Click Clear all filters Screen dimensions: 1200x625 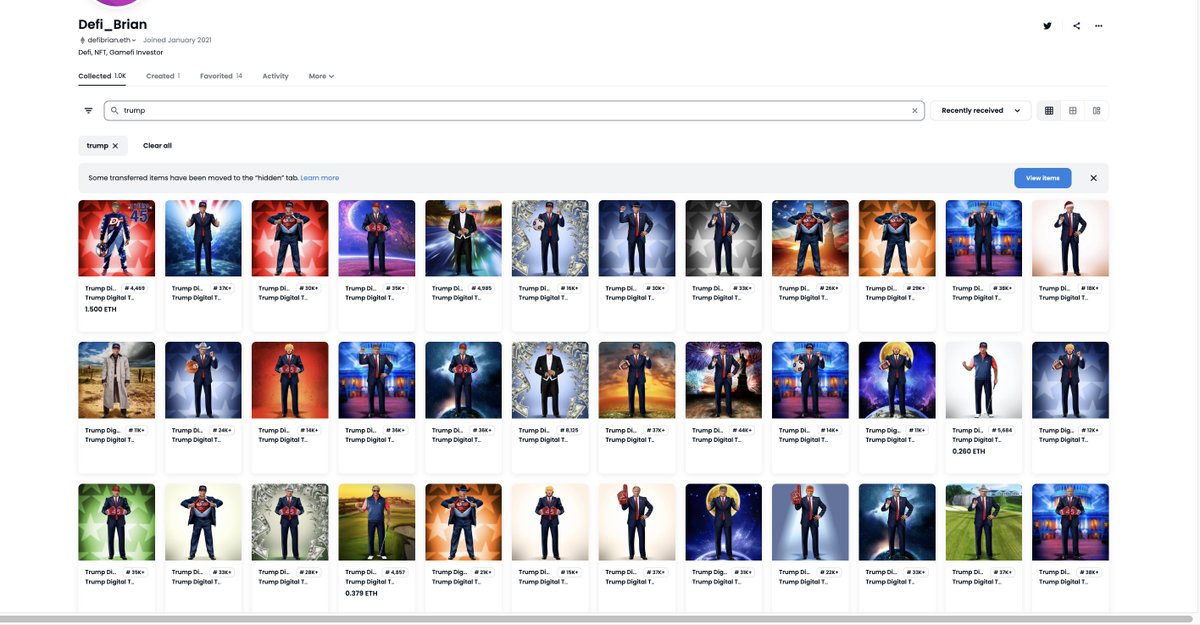[157, 145]
